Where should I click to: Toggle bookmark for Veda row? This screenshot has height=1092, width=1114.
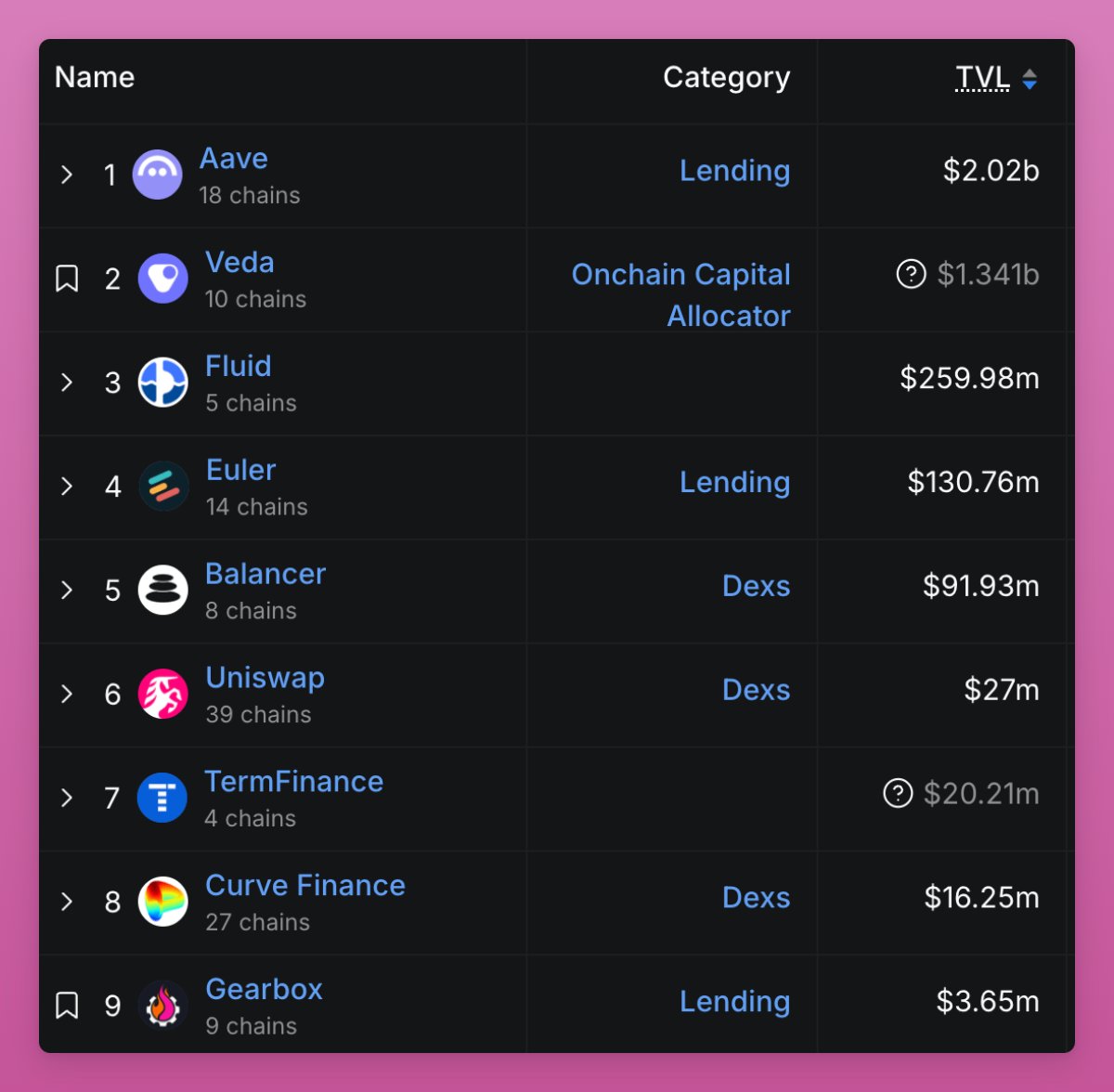coord(67,279)
